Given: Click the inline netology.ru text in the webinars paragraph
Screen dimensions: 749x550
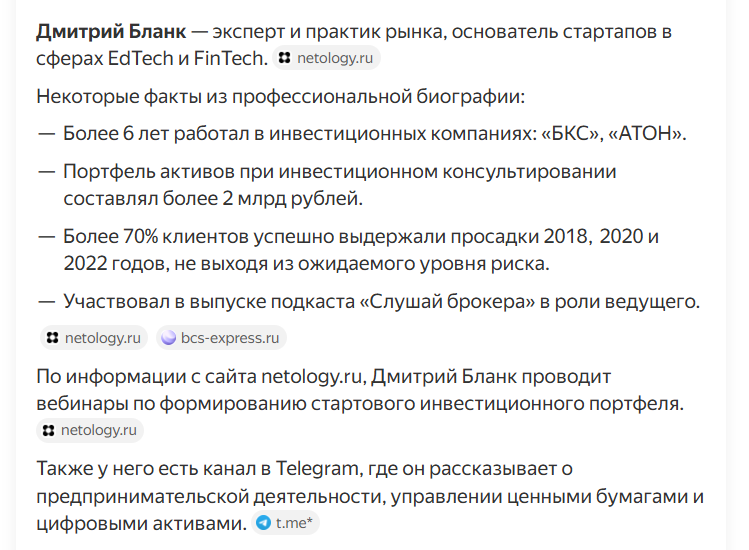Looking at the screenshot, I should tap(312, 377).
